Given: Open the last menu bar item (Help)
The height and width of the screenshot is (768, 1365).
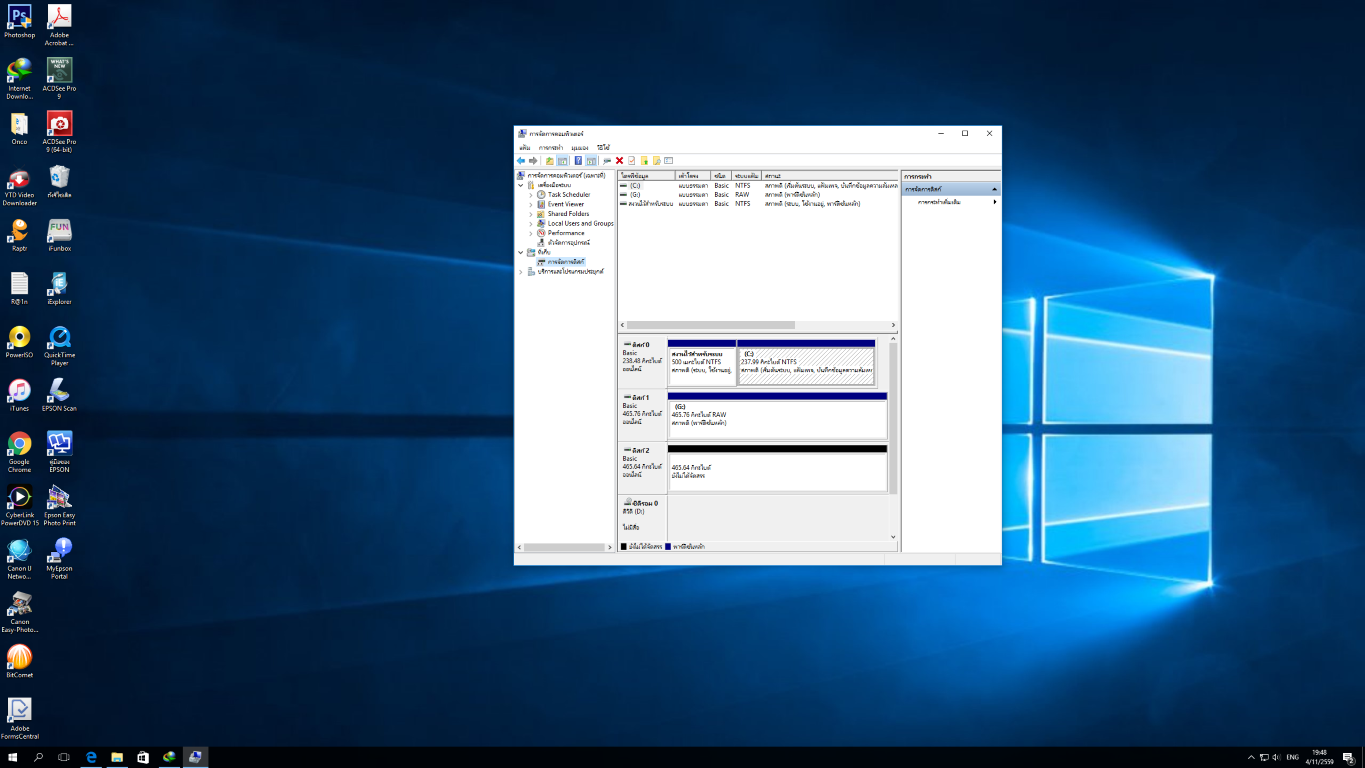Looking at the screenshot, I should [x=604, y=147].
